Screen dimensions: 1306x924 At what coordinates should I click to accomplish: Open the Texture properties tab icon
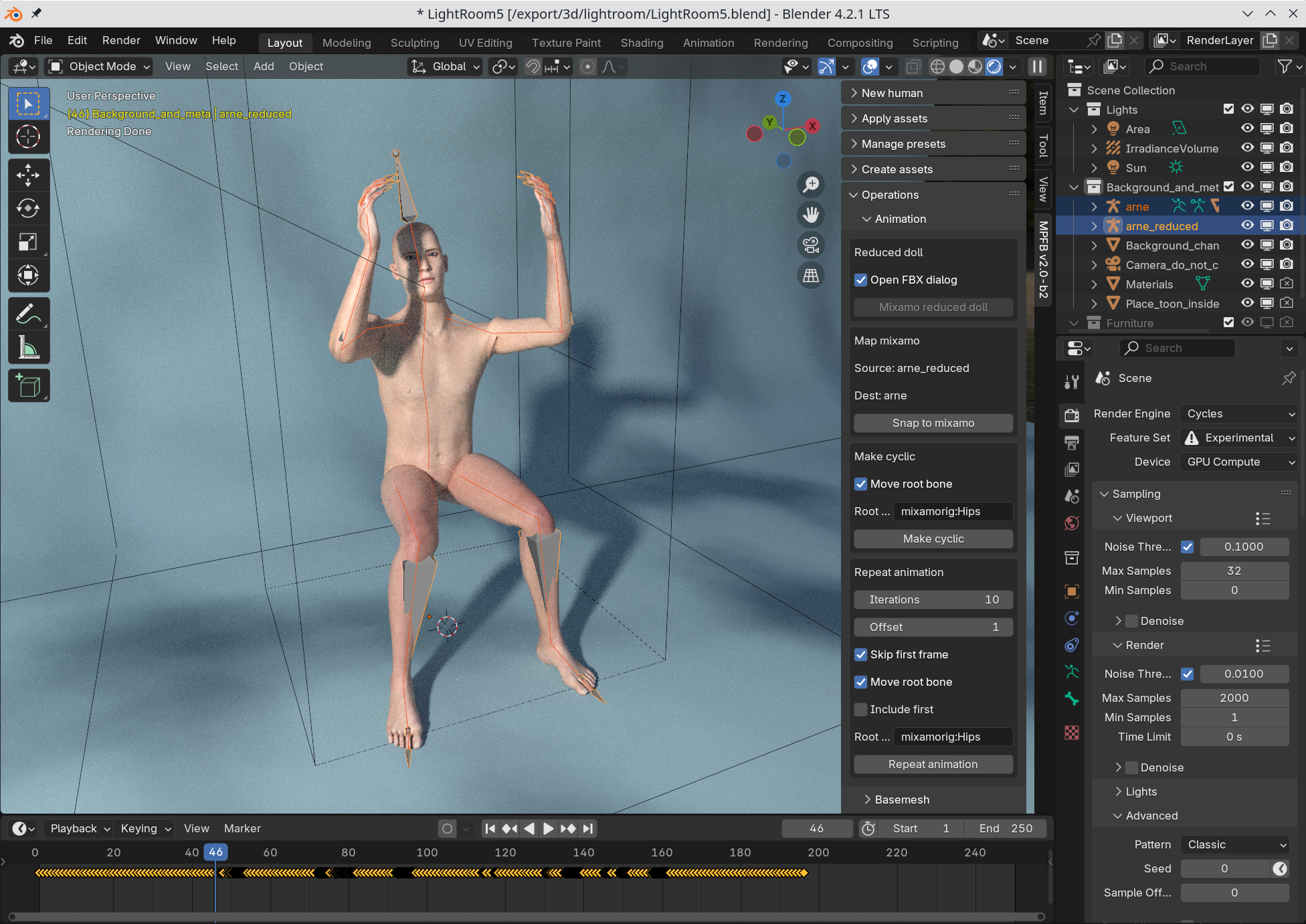pos(1072,733)
